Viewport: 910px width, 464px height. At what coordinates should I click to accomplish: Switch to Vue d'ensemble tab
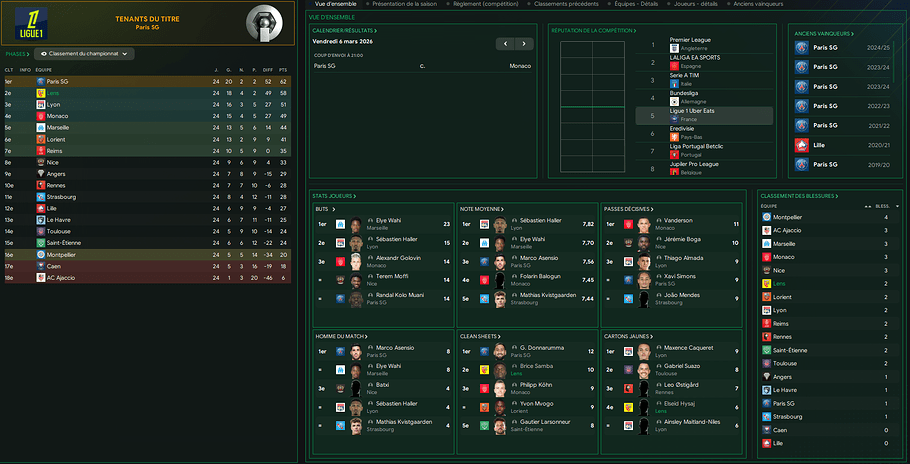pyautogui.click(x=337, y=3)
